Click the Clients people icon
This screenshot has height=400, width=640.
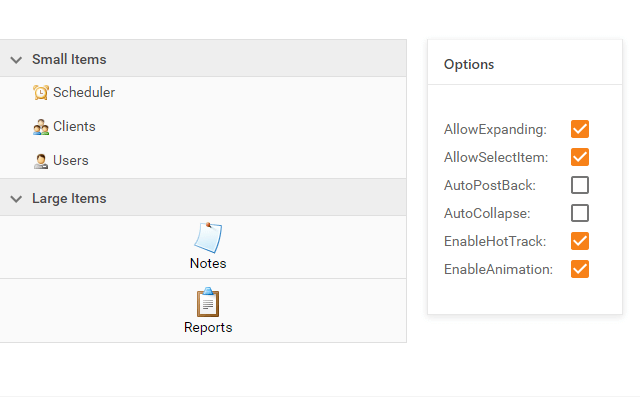pyautogui.click(x=41, y=127)
